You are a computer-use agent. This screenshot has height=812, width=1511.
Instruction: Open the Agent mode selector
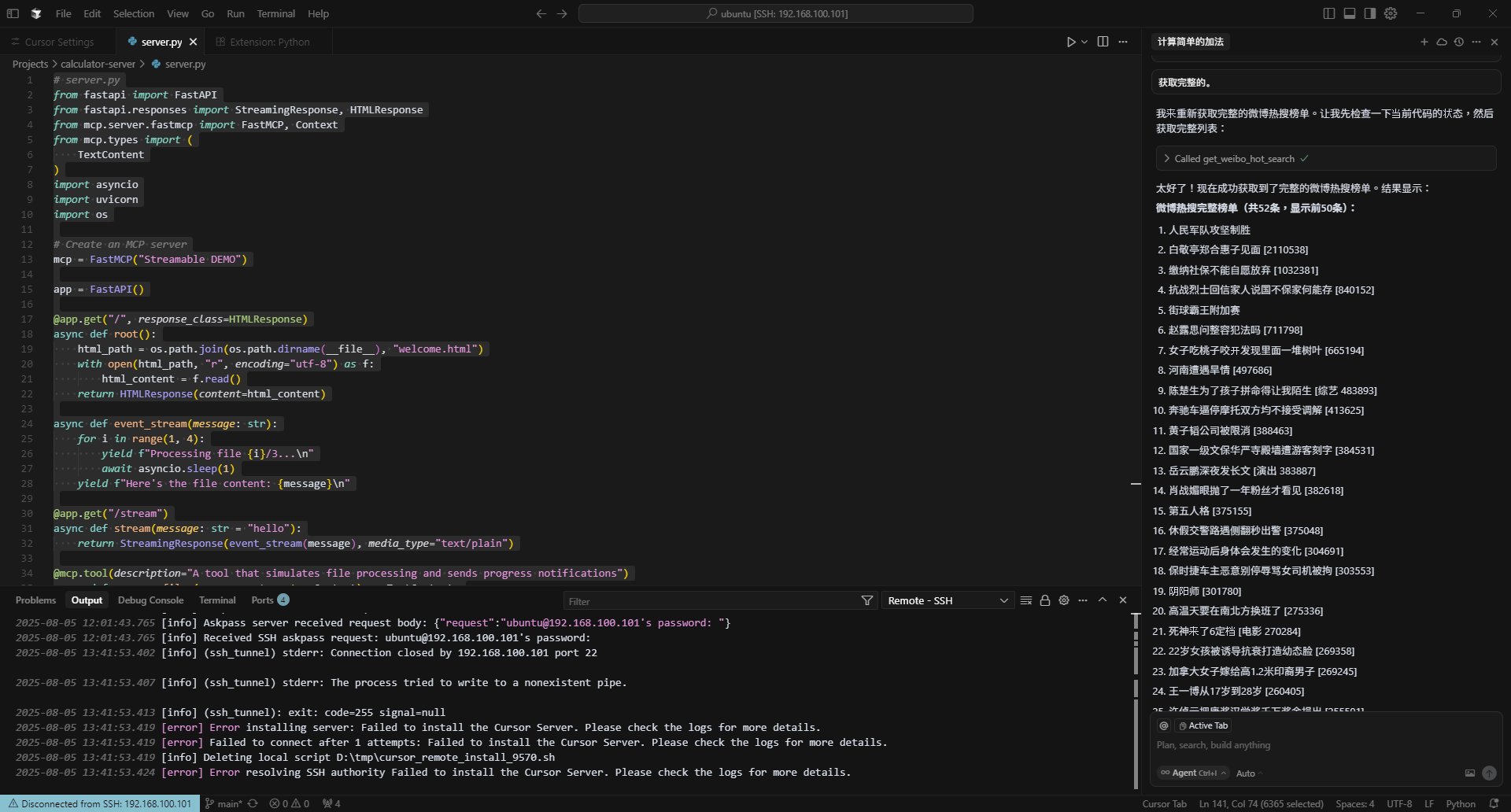[1193, 773]
